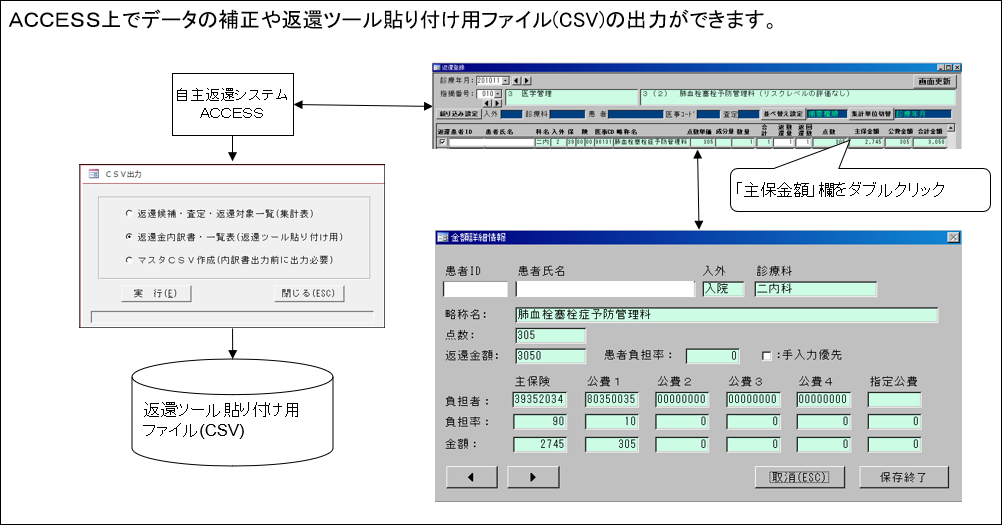Click the 指定公費 負担者 field
Viewport: 1002px width, 525px height.
[894, 400]
